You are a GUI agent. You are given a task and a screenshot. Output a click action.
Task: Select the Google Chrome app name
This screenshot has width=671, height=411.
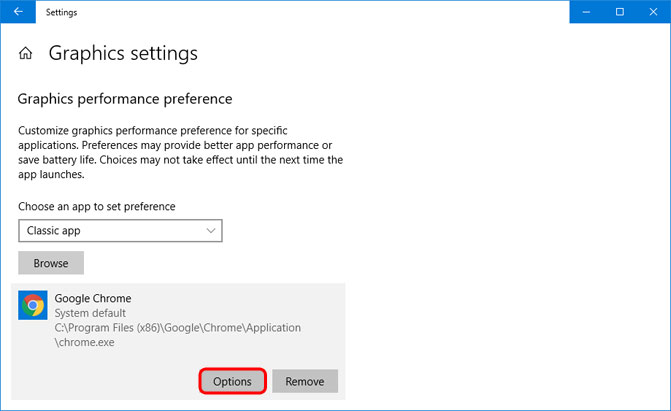93,298
